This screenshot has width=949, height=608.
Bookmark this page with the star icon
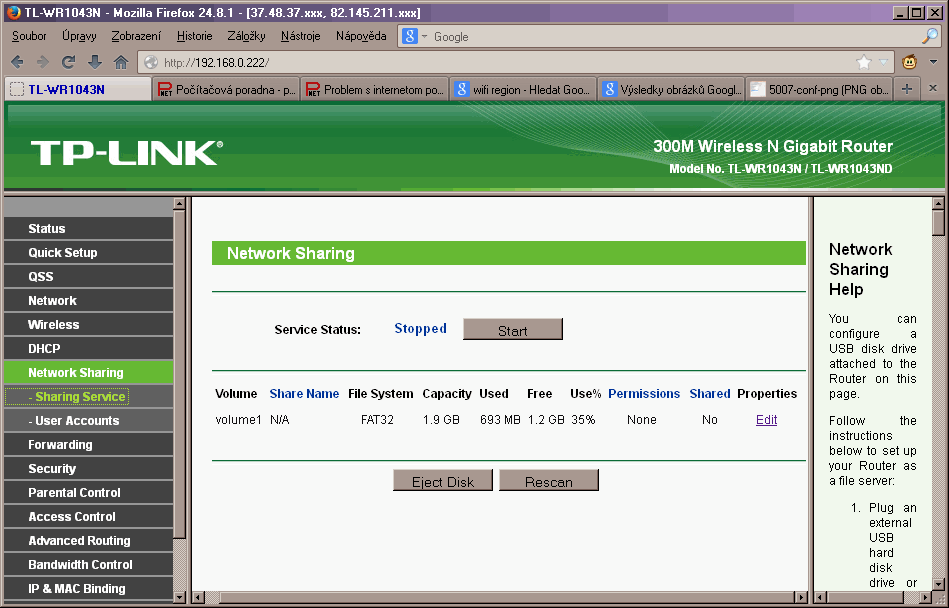pyautogui.click(x=864, y=62)
